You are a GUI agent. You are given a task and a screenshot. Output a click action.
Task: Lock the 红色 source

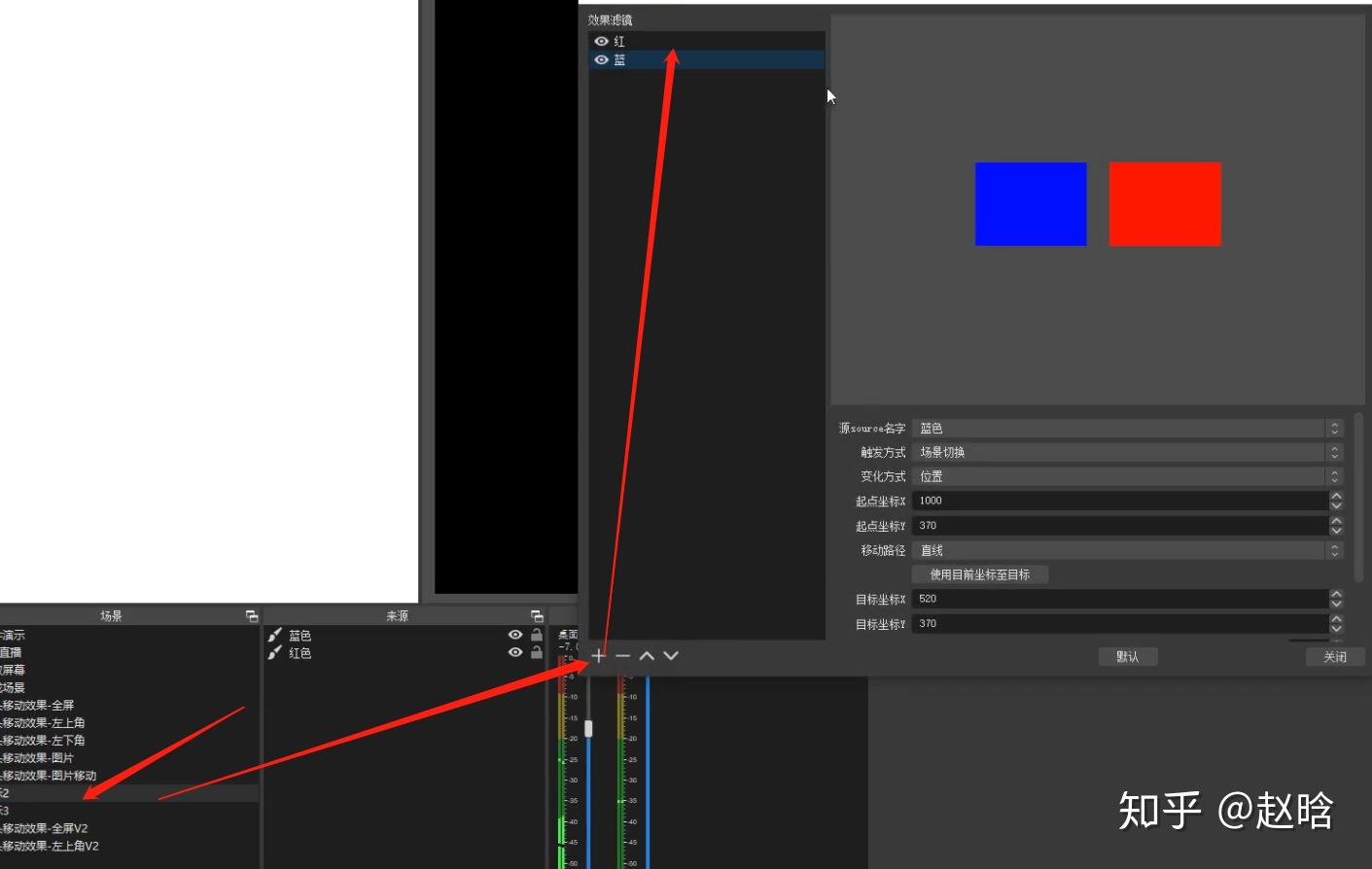click(x=537, y=652)
